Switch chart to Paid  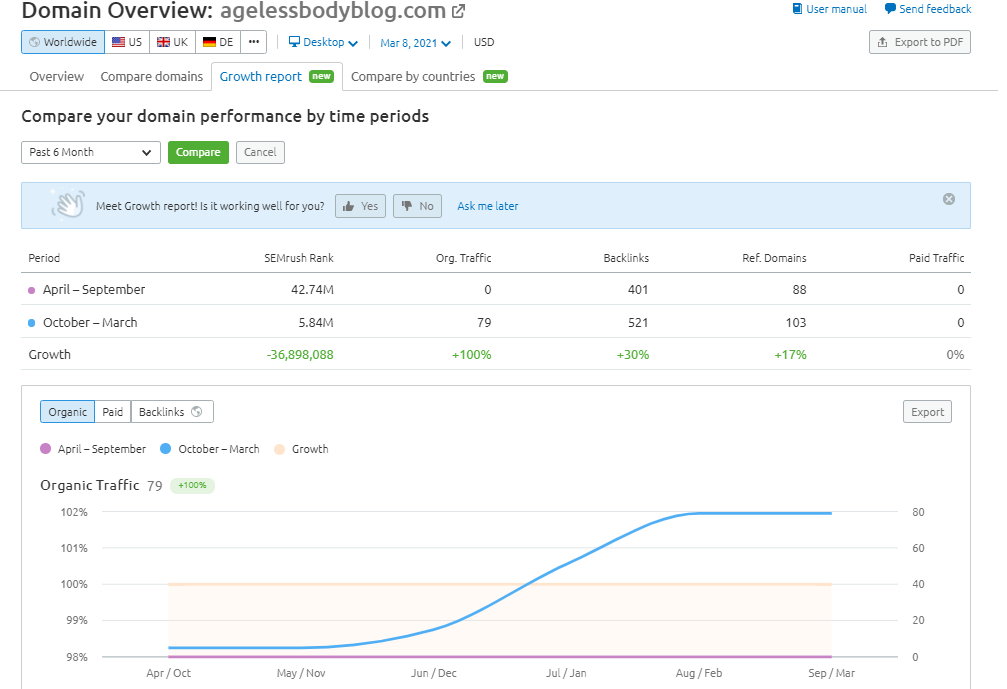(112, 412)
